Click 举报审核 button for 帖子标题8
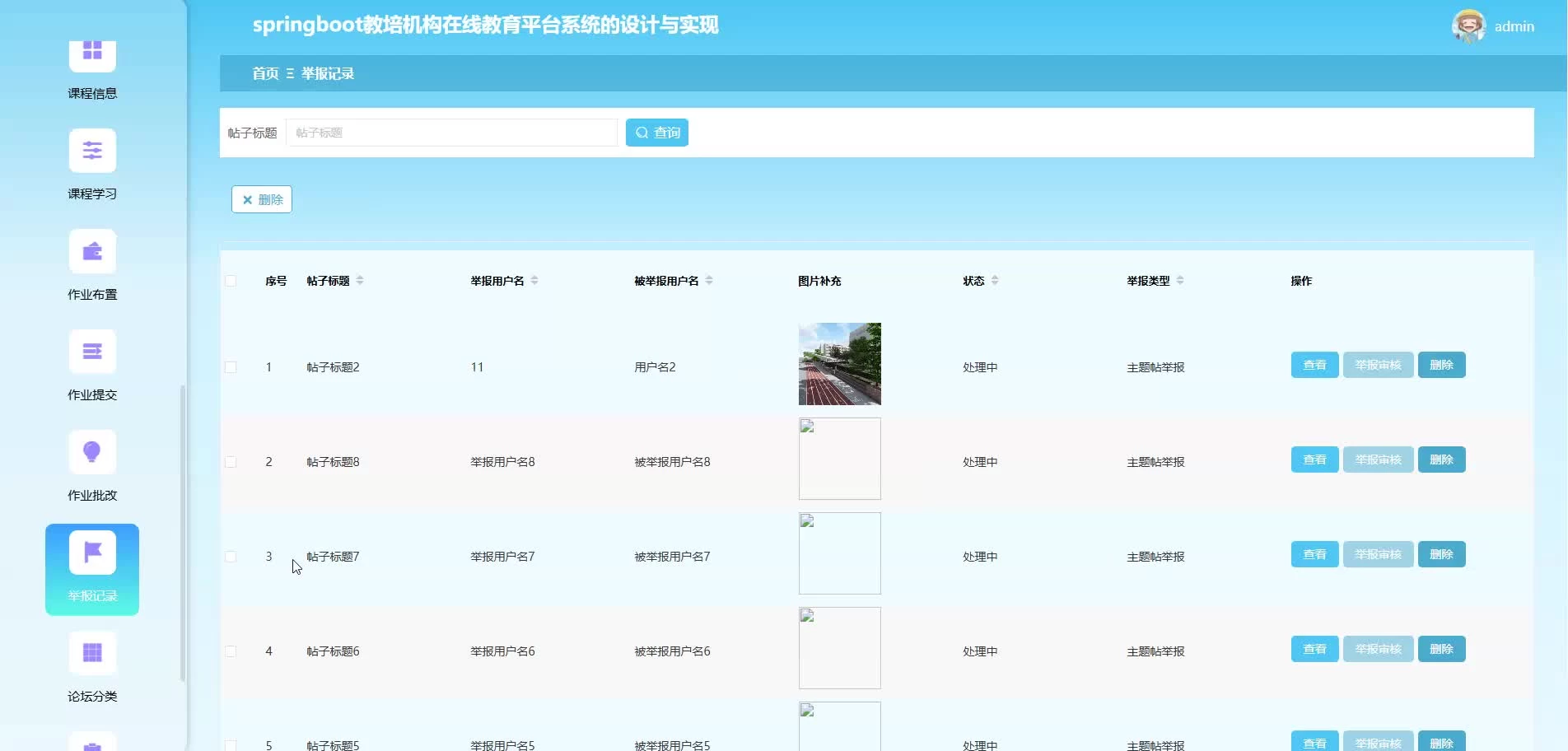This screenshot has height=751, width=1568. point(1378,459)
